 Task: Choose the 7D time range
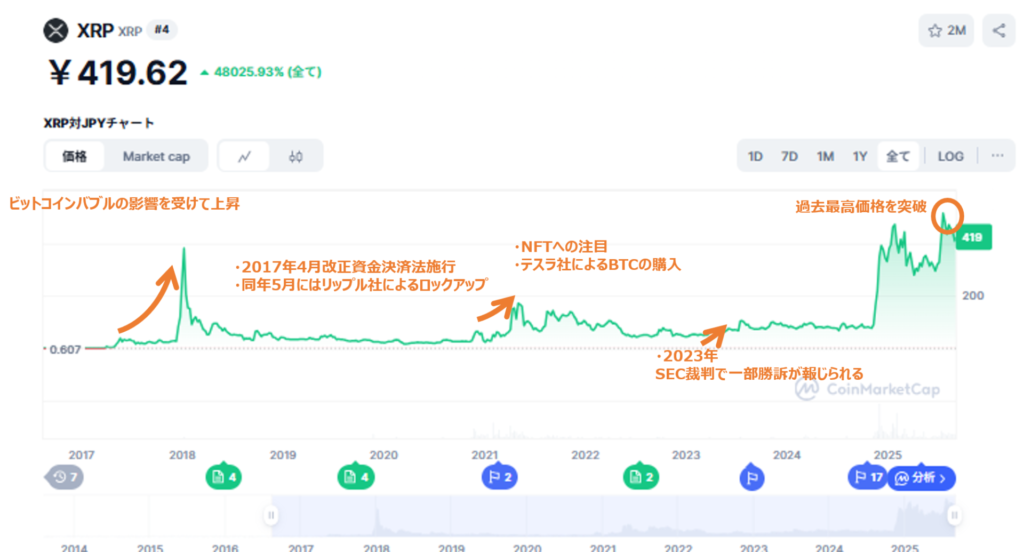(790, 156)
